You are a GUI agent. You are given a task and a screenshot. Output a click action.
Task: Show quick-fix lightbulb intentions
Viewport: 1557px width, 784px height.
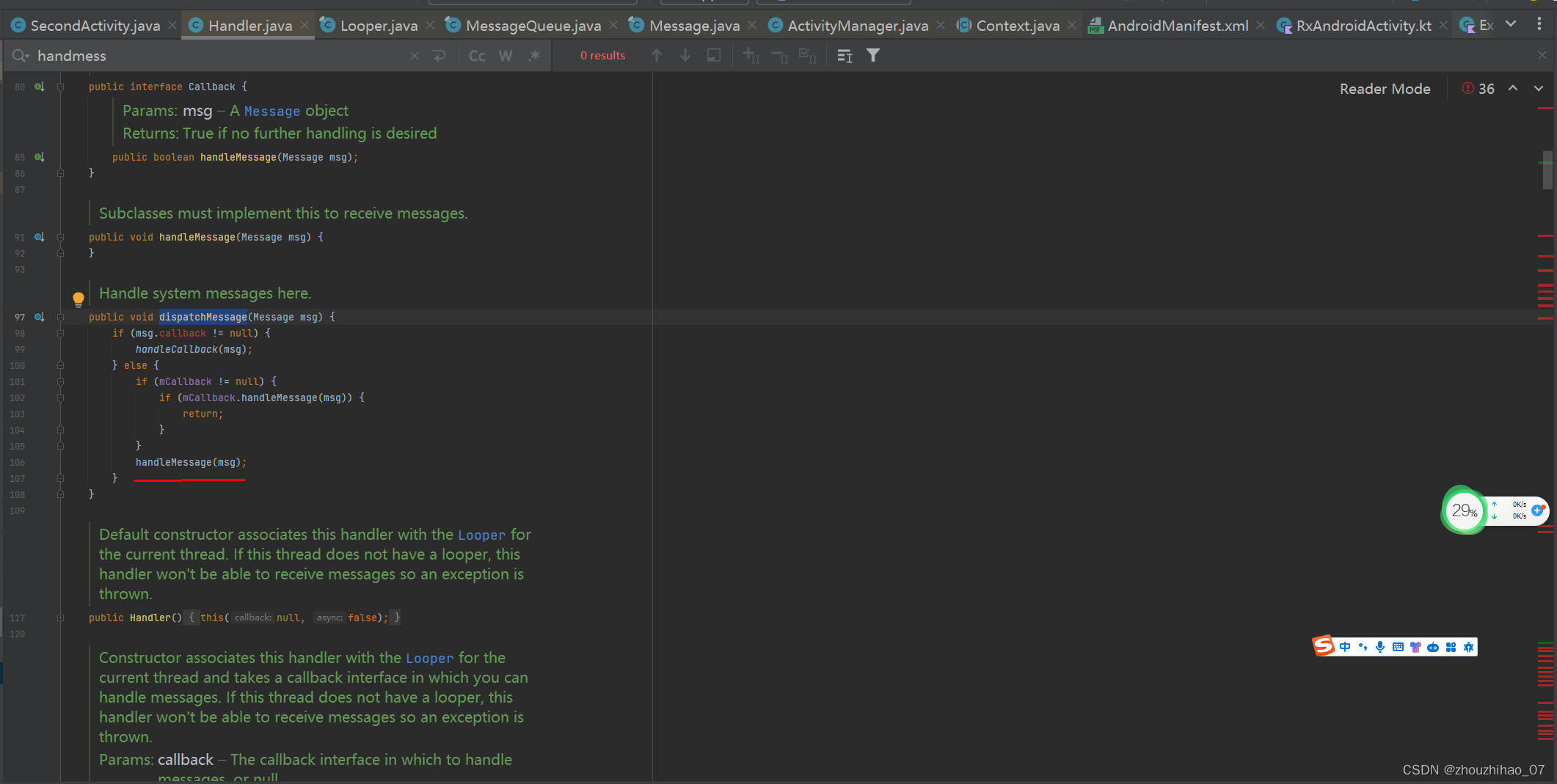79,298
